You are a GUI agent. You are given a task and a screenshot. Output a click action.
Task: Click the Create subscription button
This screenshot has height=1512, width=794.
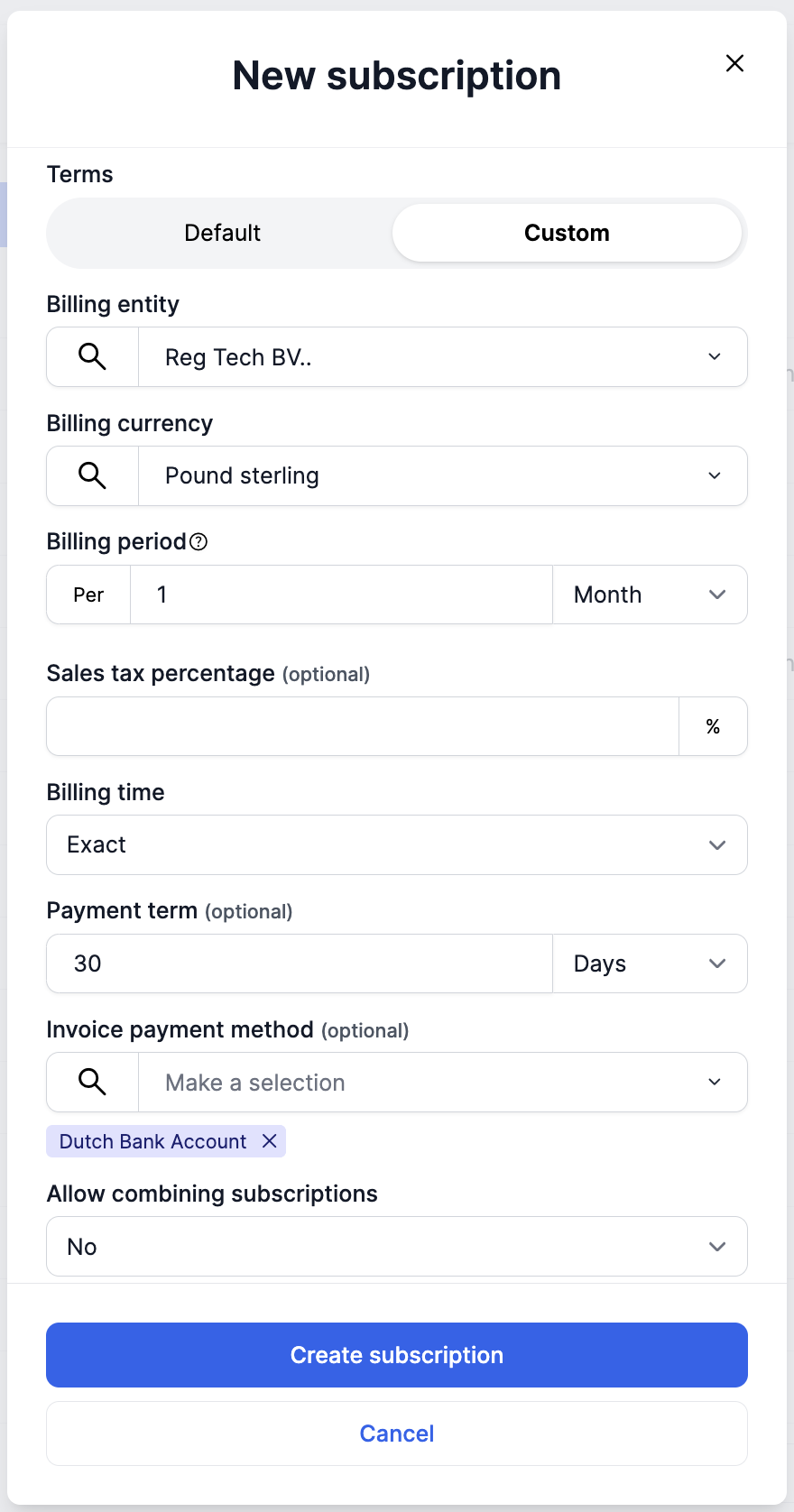click(x=397, y=1355)
